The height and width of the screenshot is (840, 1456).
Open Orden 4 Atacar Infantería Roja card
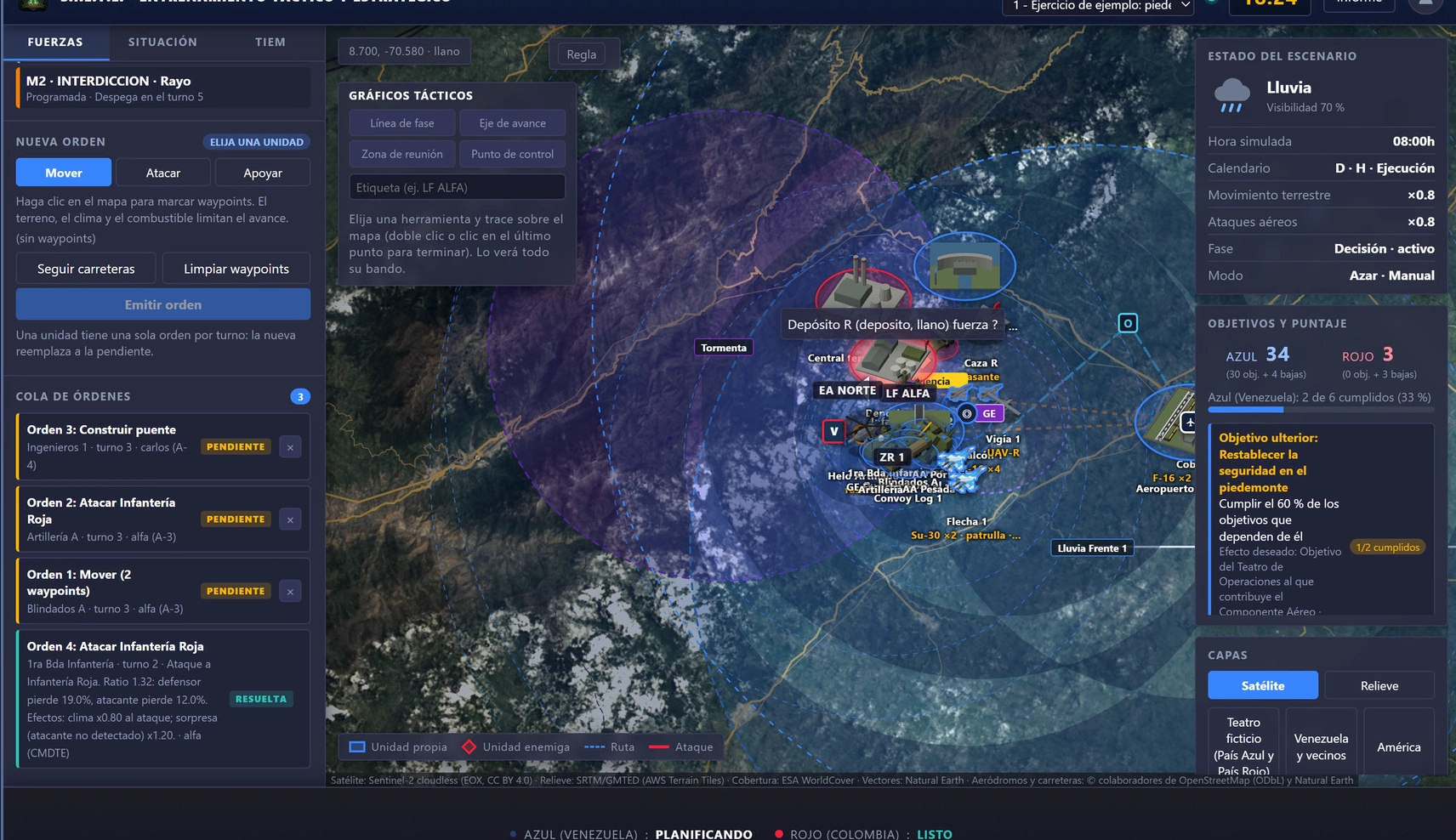coord(163,699)
